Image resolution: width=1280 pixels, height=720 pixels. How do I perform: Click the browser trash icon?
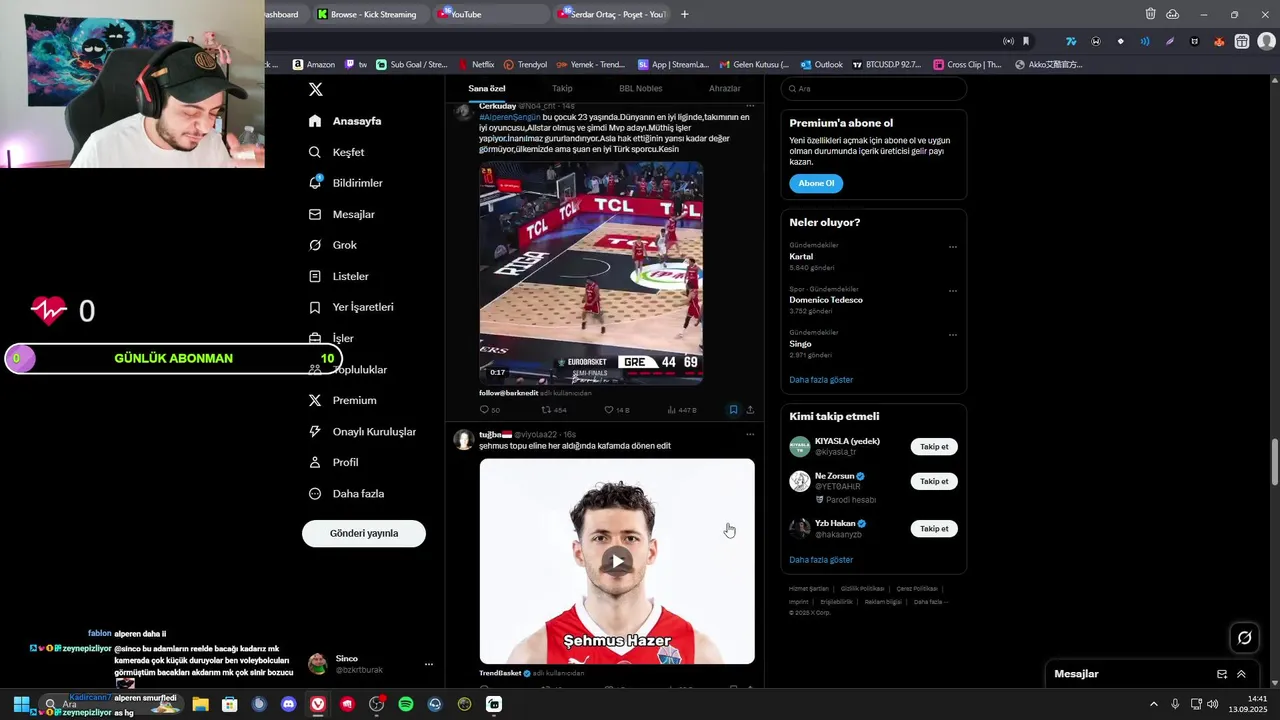pos(1150,14)
